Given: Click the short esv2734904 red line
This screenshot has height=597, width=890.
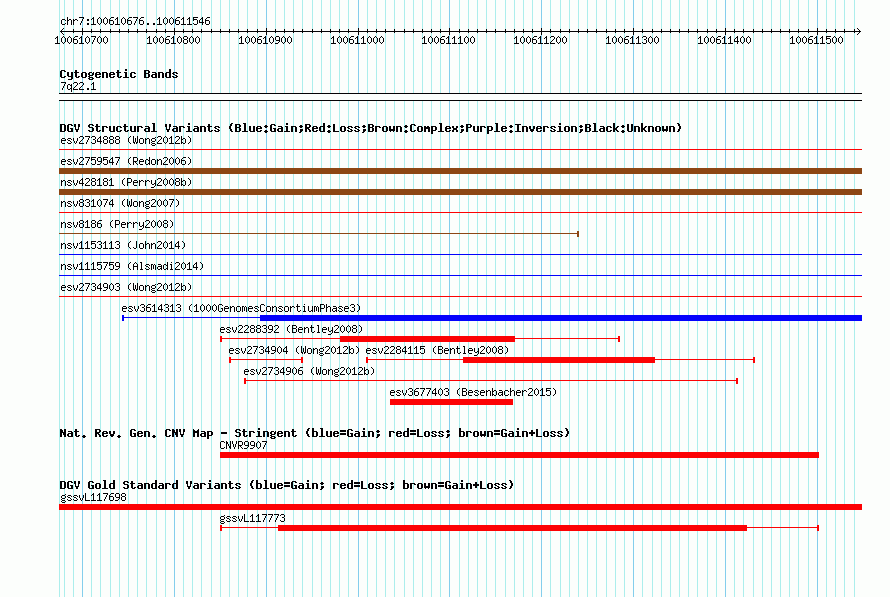Looking at the screenshot, I should [x=266, y=360].
